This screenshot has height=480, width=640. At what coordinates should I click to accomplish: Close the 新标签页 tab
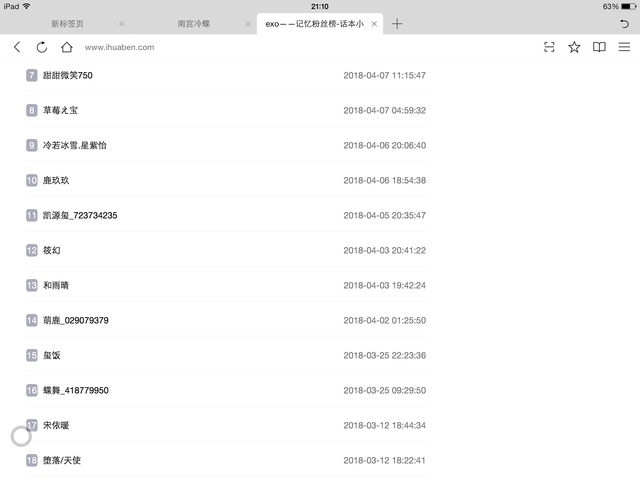(122, 24)
